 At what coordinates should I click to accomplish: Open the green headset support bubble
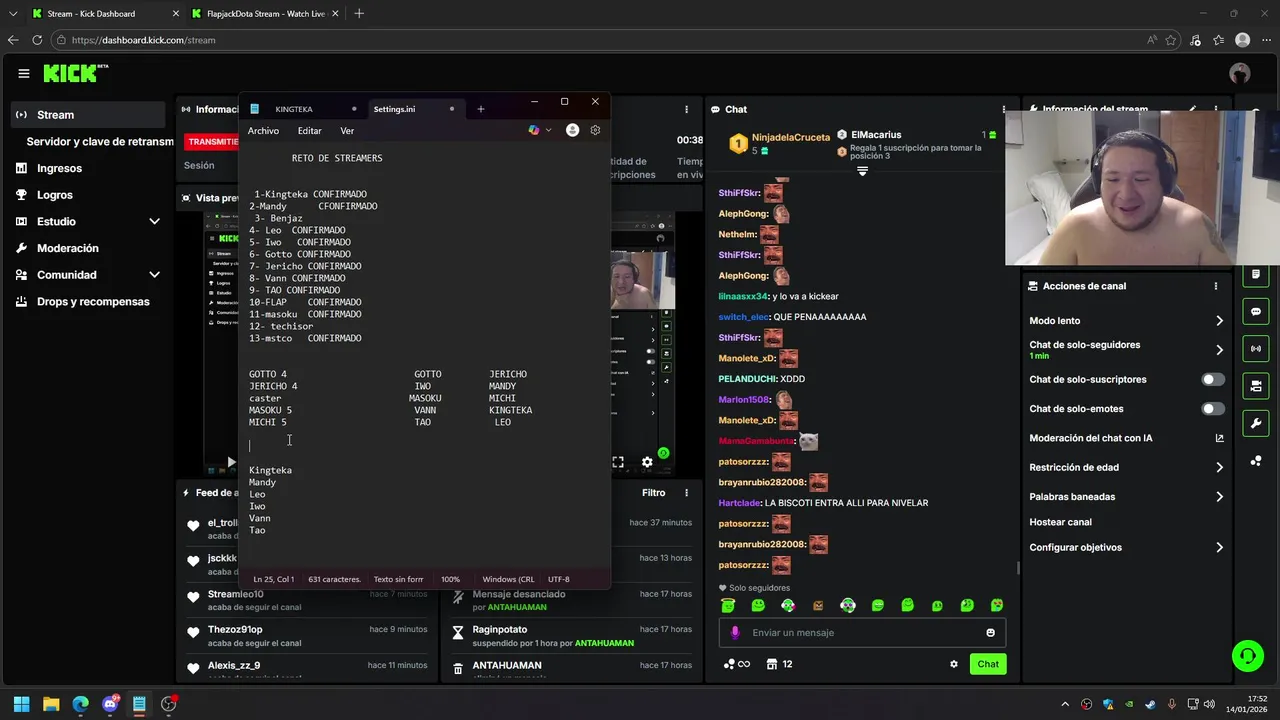[1247, 656]
